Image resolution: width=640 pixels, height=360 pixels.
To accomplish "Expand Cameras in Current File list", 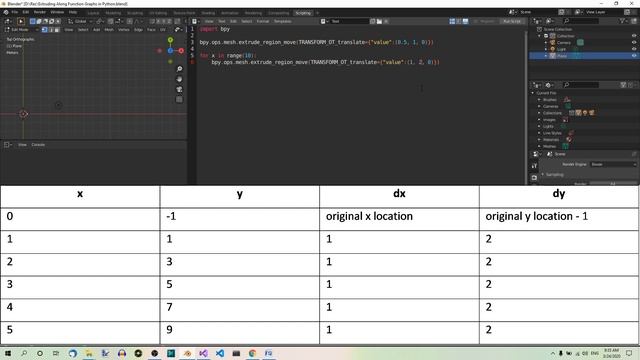I will pos(539,106).
